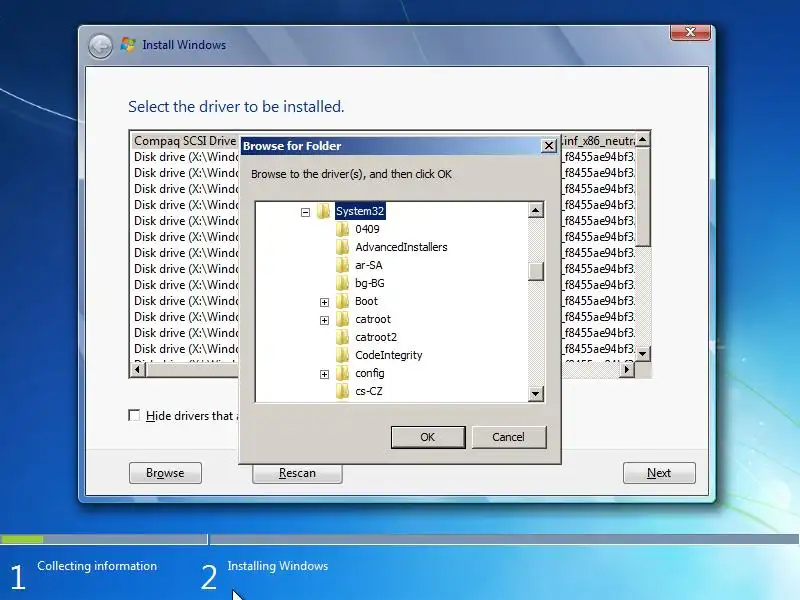Click folder tree scrollbar down arrow

click(535, 393)
